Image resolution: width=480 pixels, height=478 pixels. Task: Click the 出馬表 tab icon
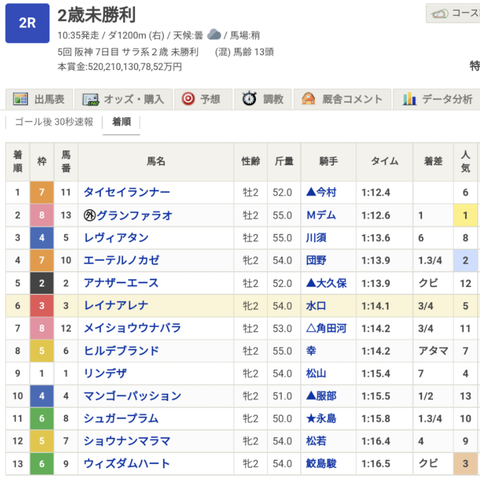coord(20,99)
